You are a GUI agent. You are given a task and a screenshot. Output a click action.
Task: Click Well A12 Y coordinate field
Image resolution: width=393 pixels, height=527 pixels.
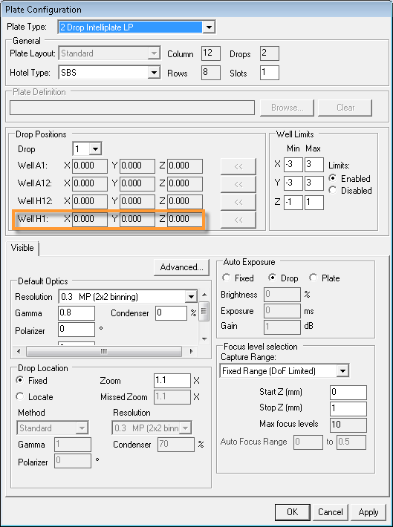(x=137, y=184)
